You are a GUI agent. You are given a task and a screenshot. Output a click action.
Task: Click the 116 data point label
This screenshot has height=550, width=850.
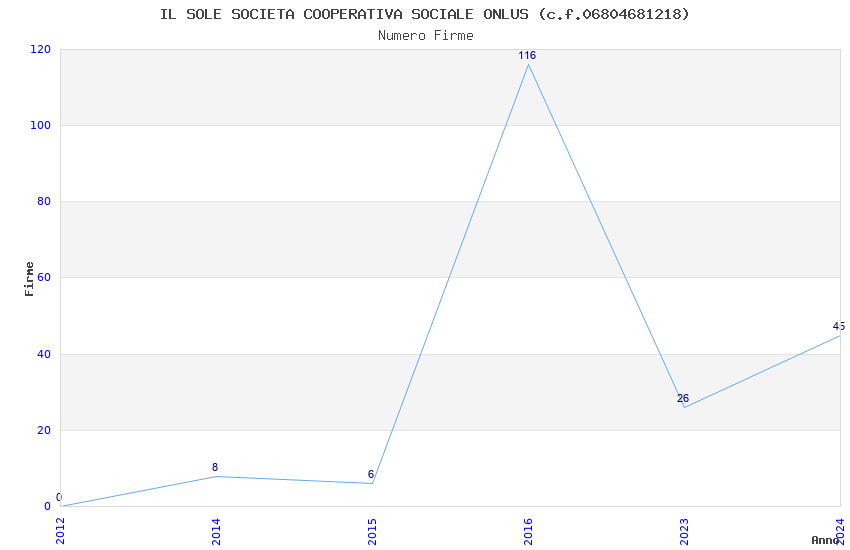click(527, 55)
